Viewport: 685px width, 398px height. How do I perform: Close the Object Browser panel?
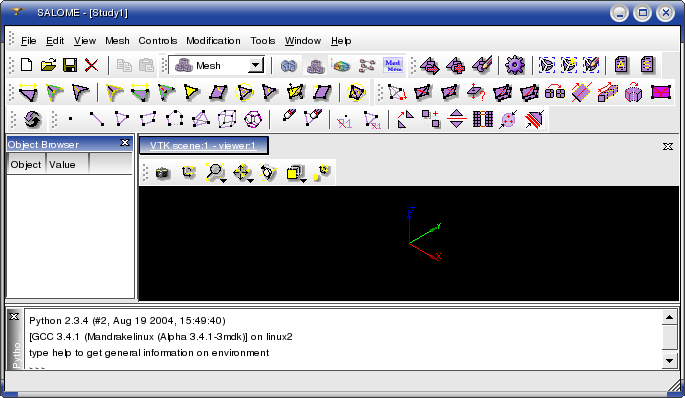pyautogui.click(x=125, y=143)
